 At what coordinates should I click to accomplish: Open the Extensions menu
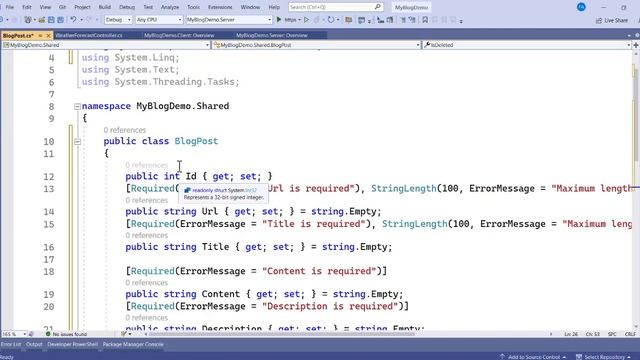tap(220, 7)
